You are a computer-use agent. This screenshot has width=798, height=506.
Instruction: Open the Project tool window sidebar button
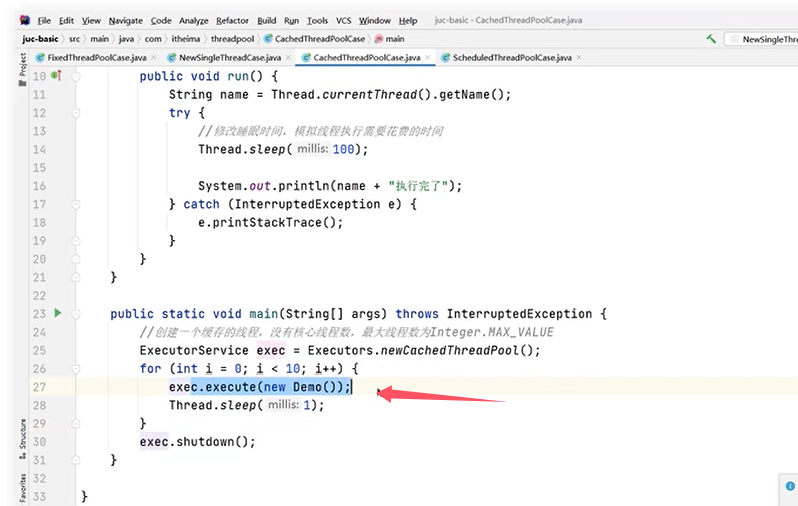(x=22, y=69)
